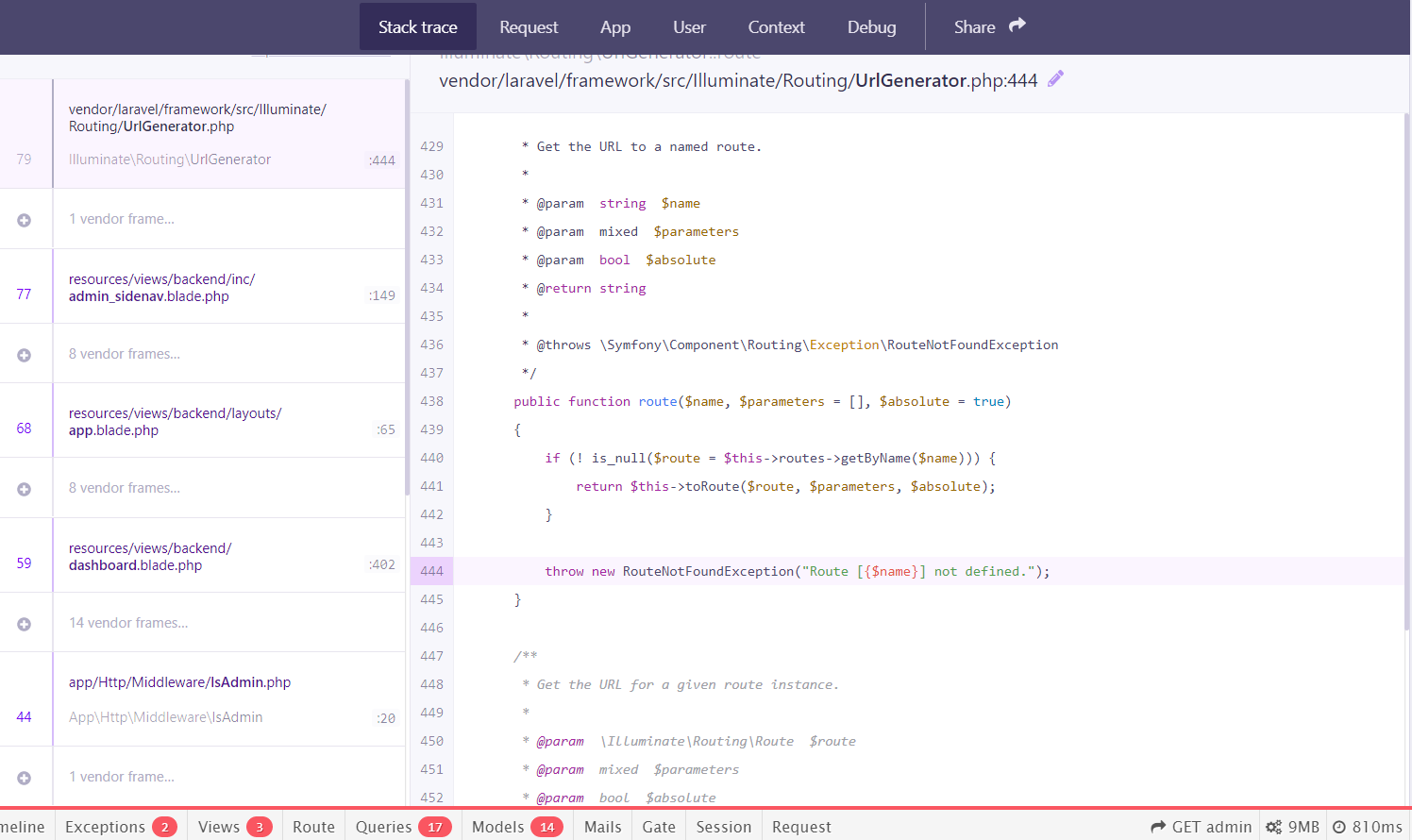
Task: Open the Debug tab
Action: click(x=871, y=27)
